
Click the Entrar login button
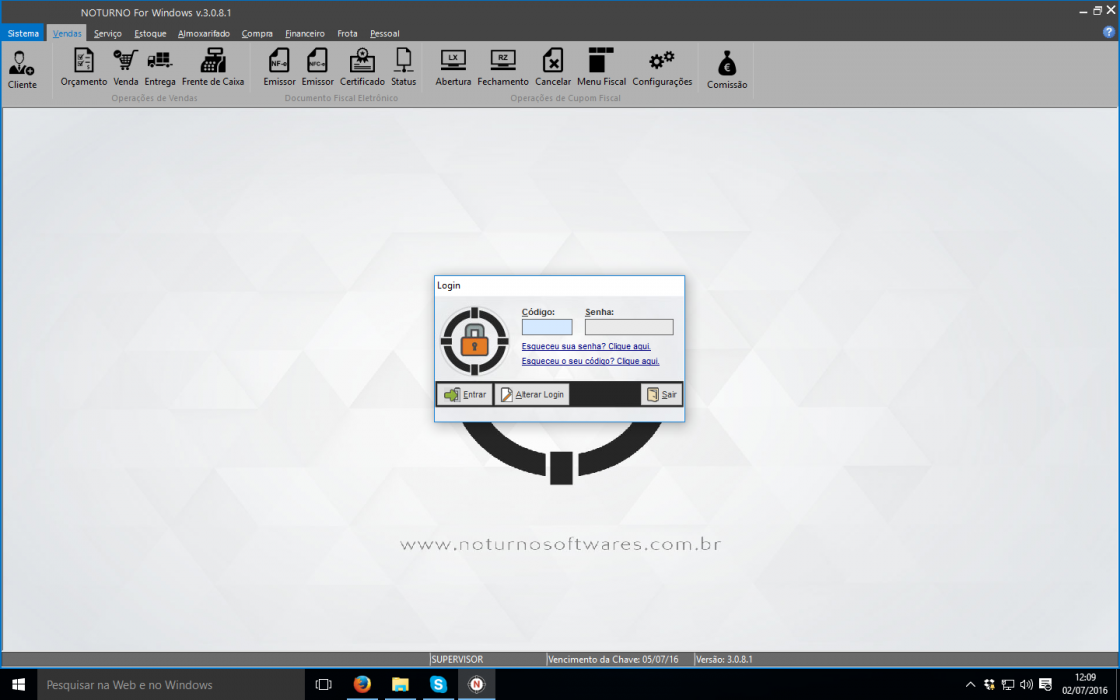[x=465, y=394]
